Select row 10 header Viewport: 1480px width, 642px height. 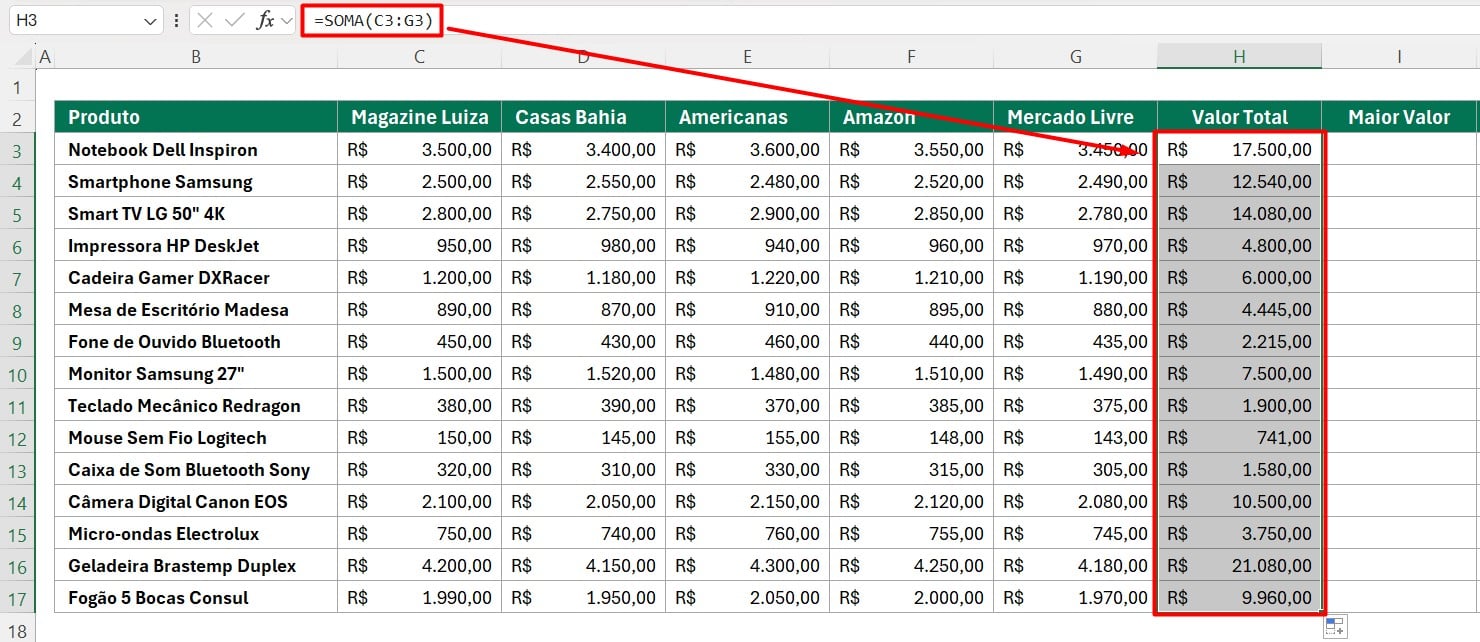18,373
